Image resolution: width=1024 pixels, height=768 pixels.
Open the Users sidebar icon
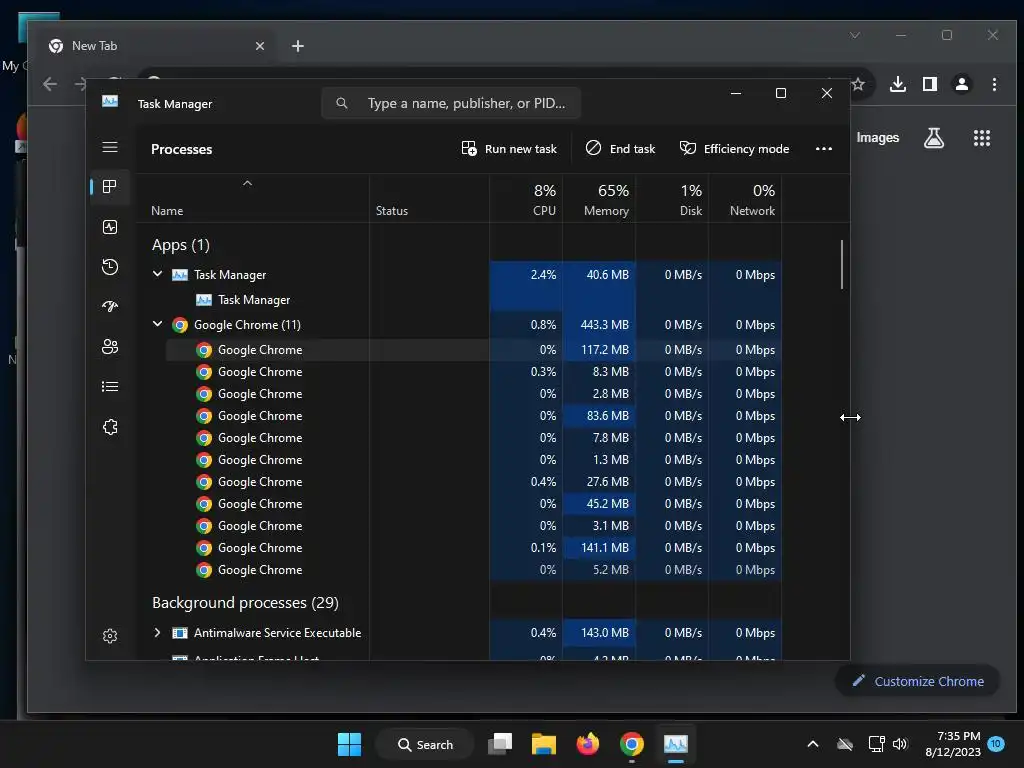click(110, 347)
